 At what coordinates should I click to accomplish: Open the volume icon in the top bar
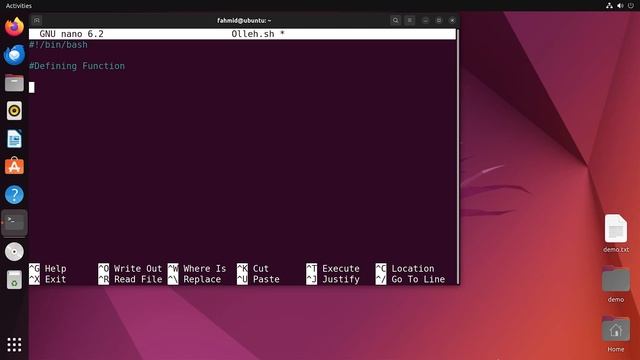pyautogui.click(x=620, y=5)
